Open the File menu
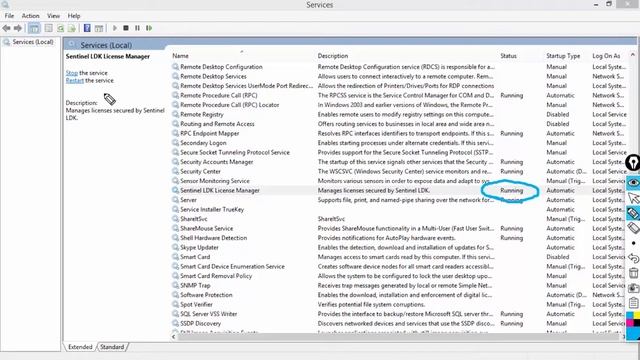Viewport: 640px width, 360px height. pos(9,16)
